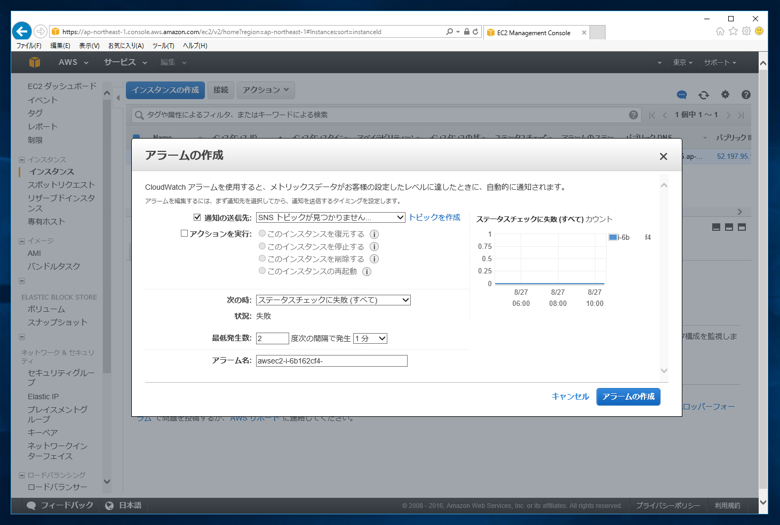The image size is (780, 525).
Task: Close the アラームの作成 dialog with X
Action: point(663,156)
